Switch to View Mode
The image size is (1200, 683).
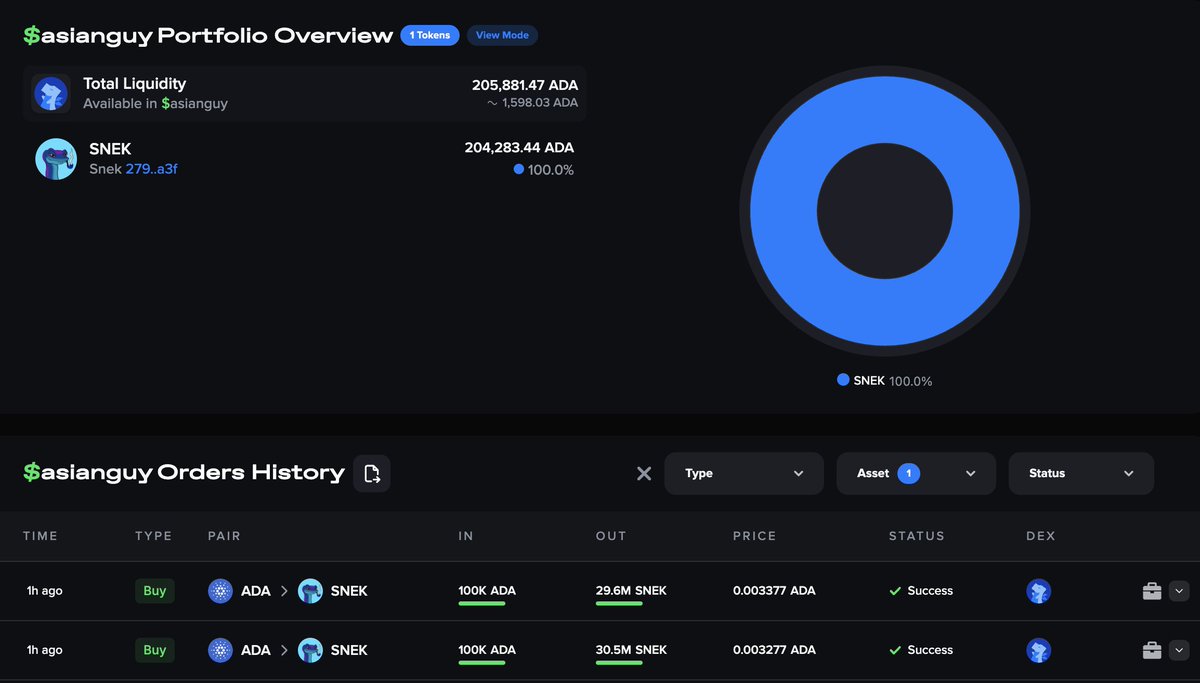(502, 35)
